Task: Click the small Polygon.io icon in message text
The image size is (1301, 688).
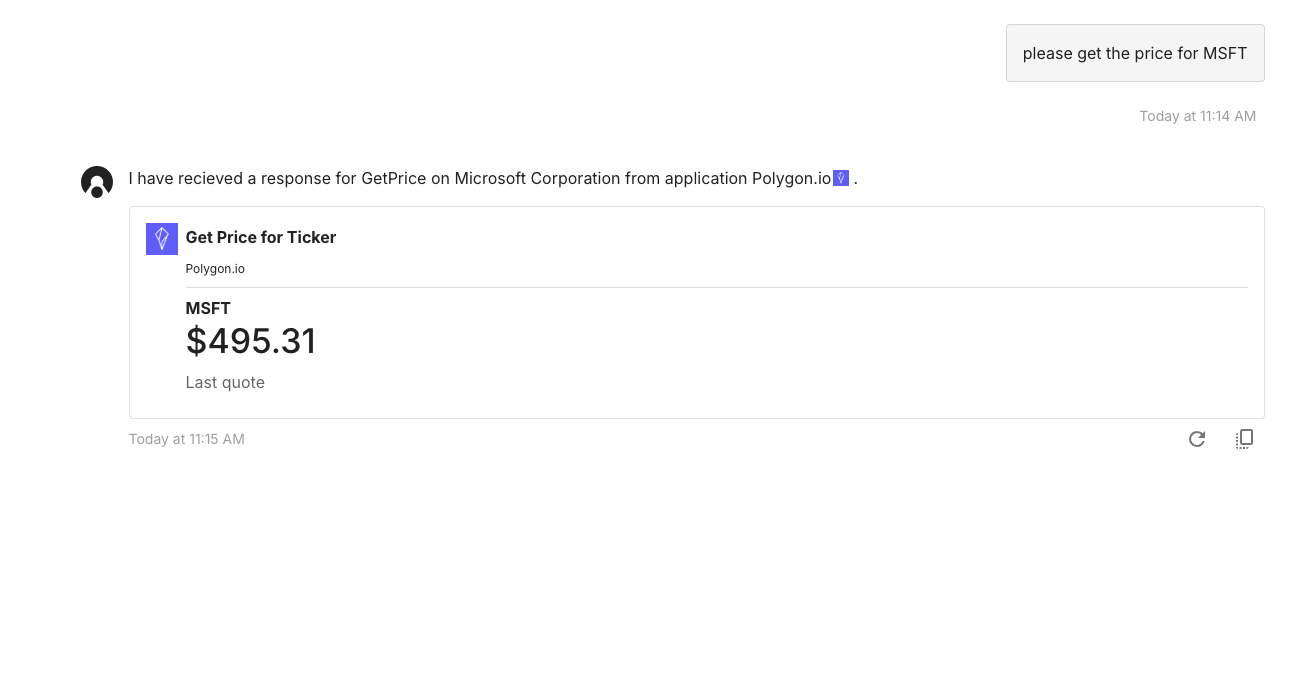Action: (841, 178)
